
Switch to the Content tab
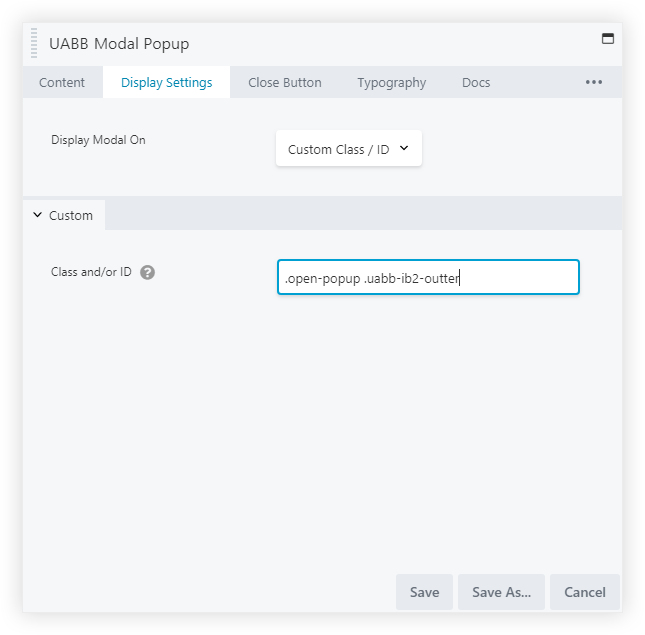coord(62,82)
